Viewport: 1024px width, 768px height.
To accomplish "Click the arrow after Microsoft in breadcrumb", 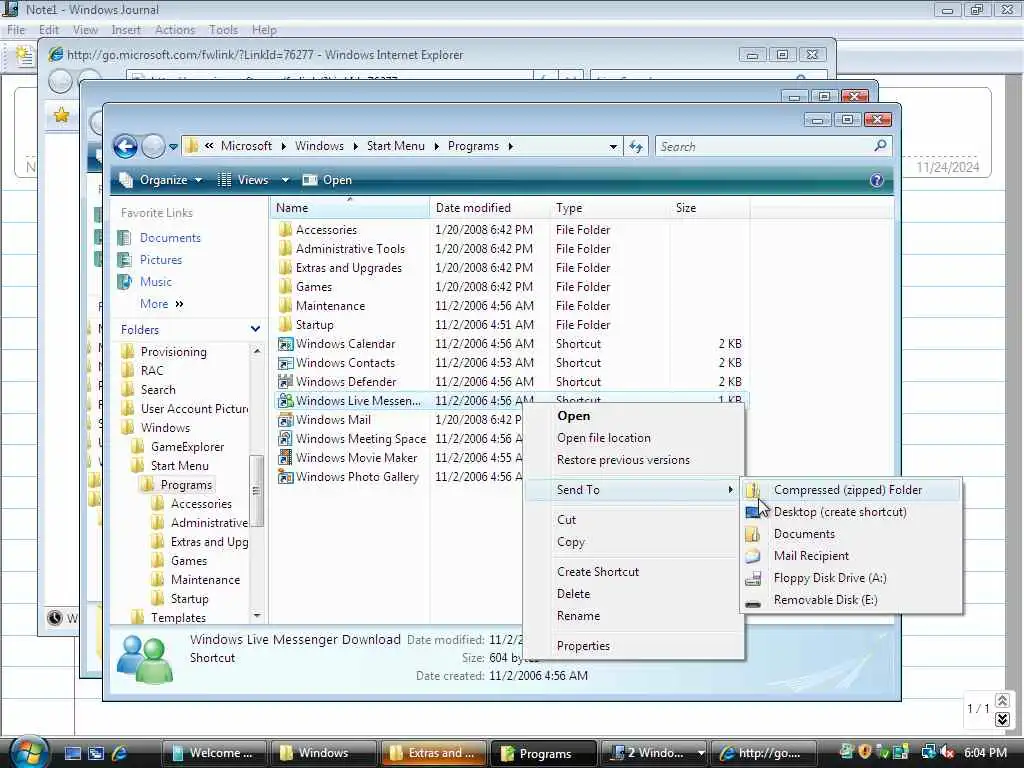I will [x=283, y=146].
